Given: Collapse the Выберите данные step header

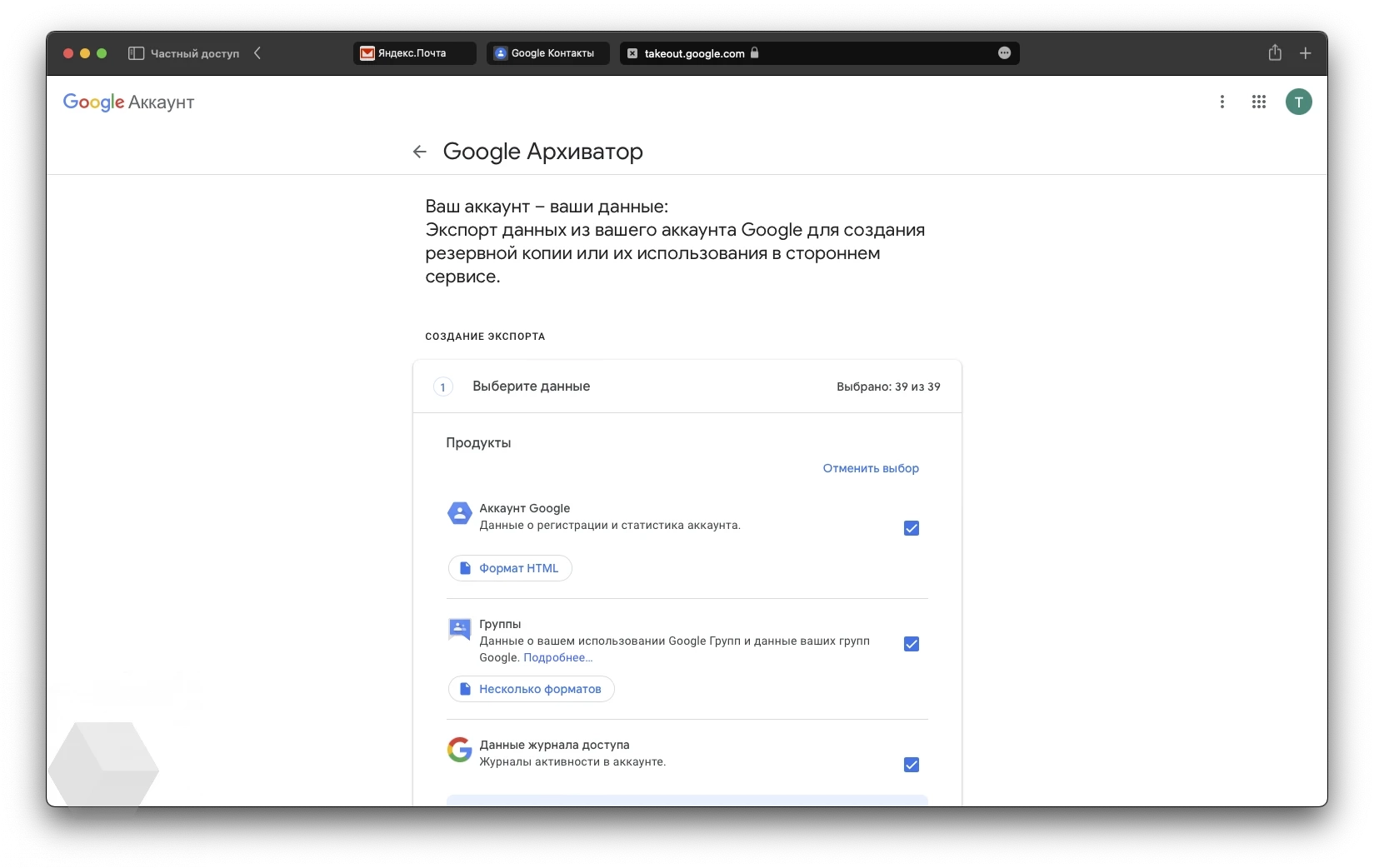Looking at the screenshot, I should coord(687,387).
